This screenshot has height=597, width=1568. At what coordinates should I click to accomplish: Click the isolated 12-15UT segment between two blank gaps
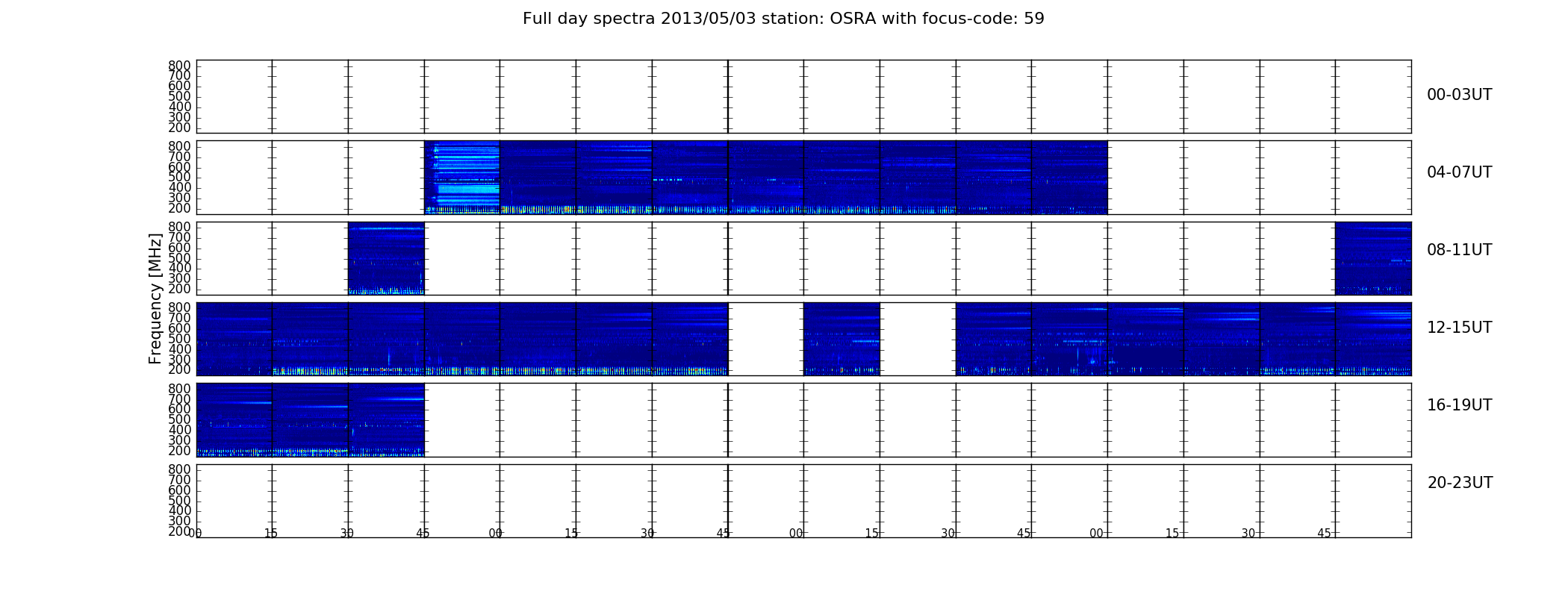(x=841, y=339)
